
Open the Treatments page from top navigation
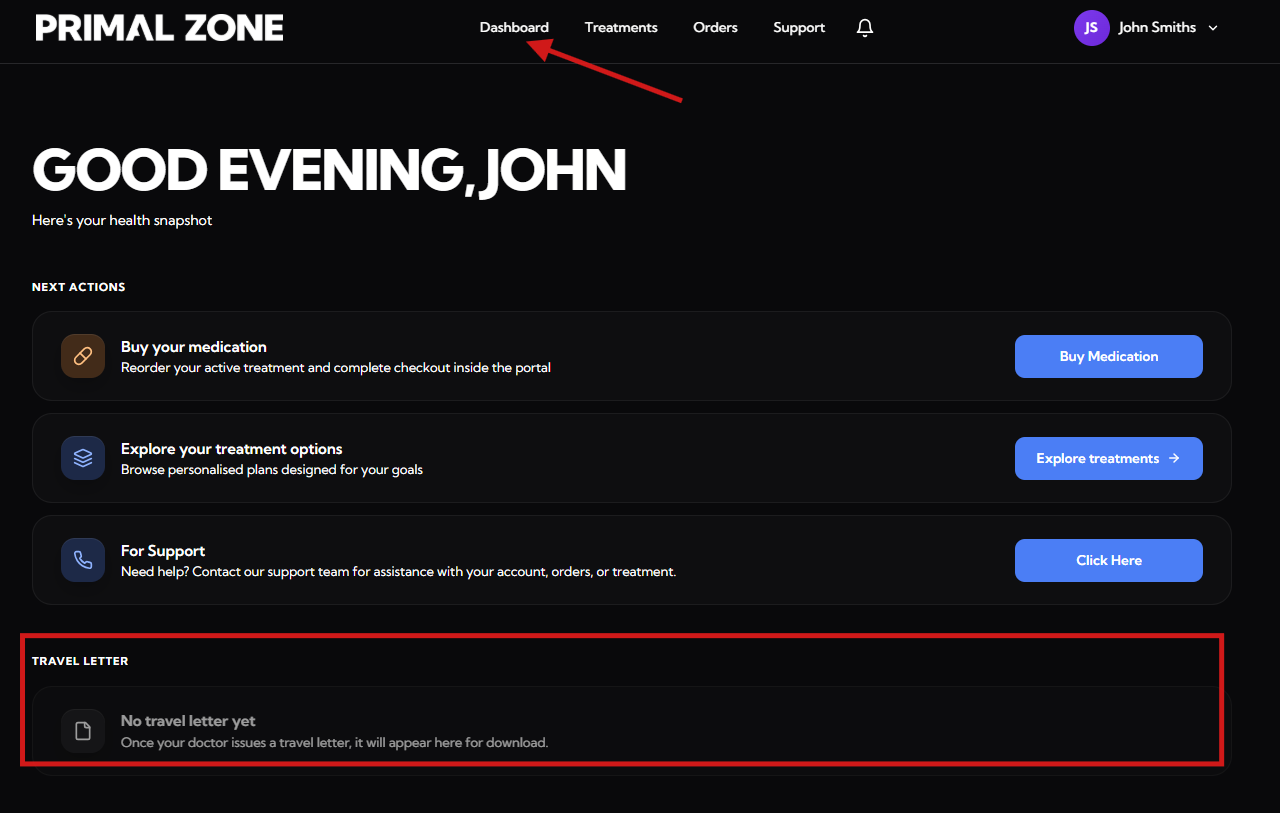(x=621, y=28)
